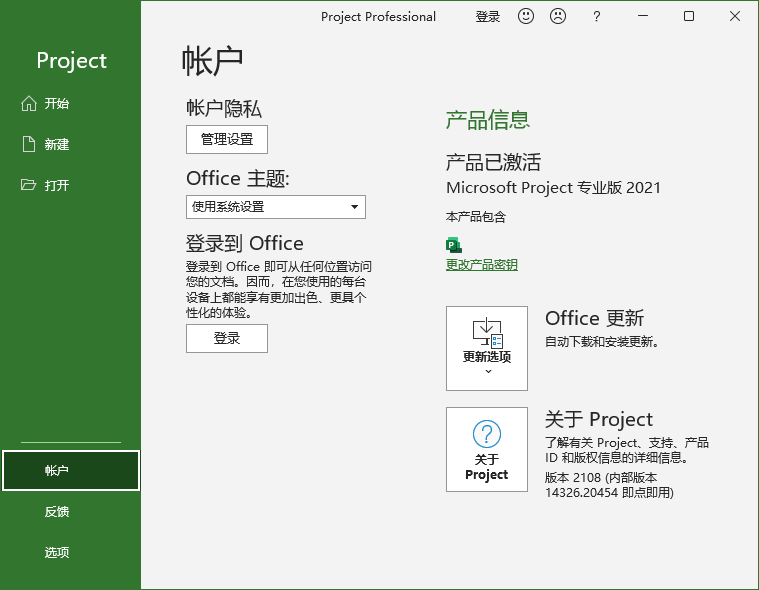
Task: Open the Office 主题 dropdown arrow
Action: coord(354,207)
